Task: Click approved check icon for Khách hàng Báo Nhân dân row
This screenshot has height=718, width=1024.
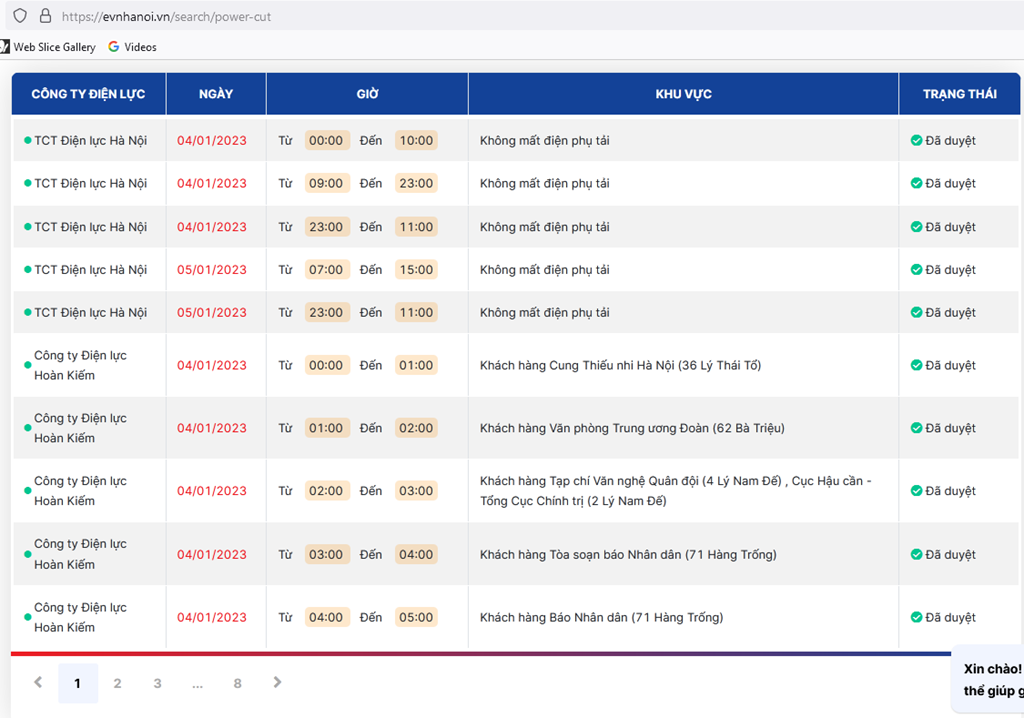Action: click(916, 617)
